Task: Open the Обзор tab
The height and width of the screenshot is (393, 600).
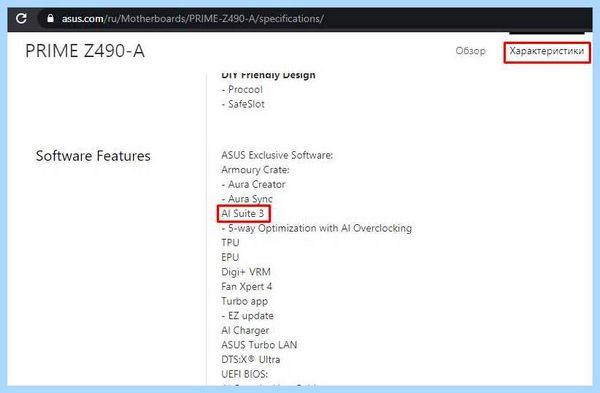Action: pyautogui.click(x=470, y=51)
